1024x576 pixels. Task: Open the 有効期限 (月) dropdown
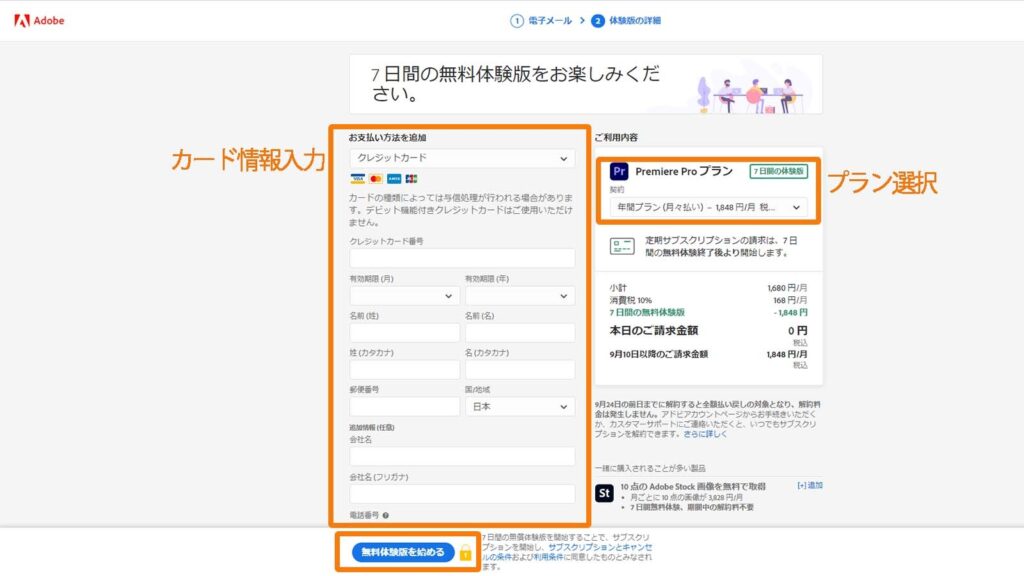(x=404, y=296)
